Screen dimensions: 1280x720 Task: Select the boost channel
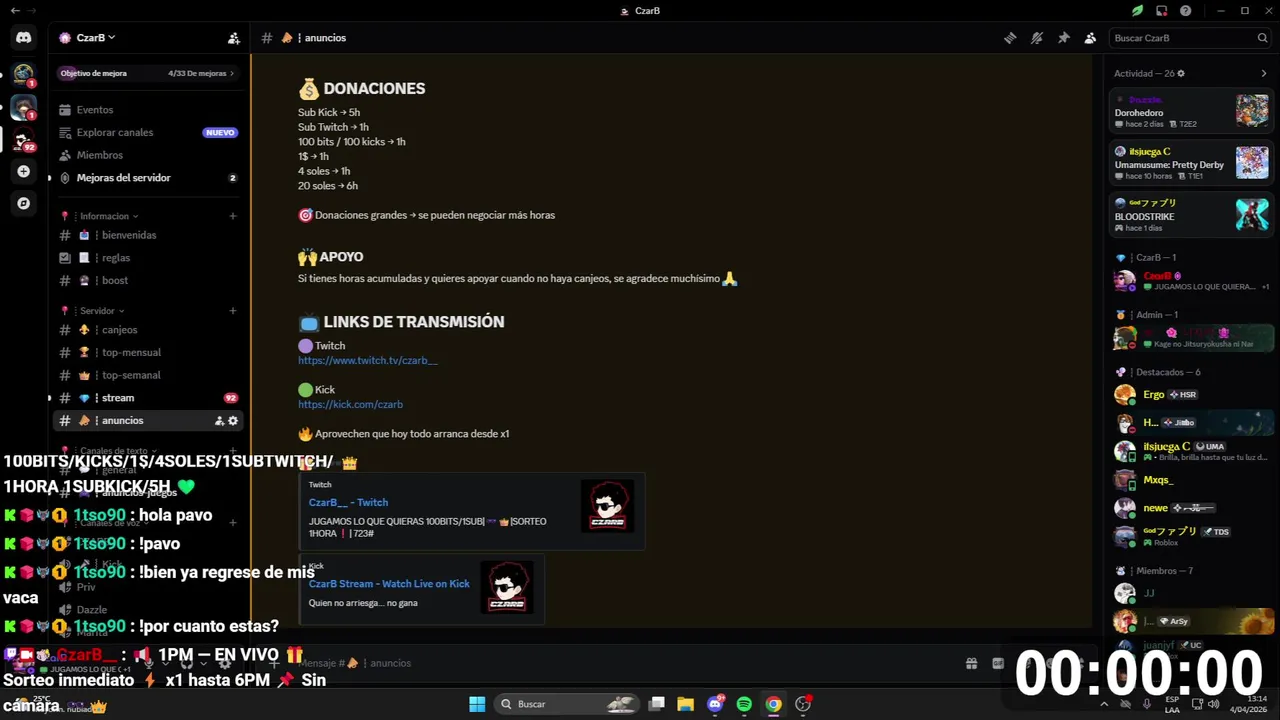(147, 280)
